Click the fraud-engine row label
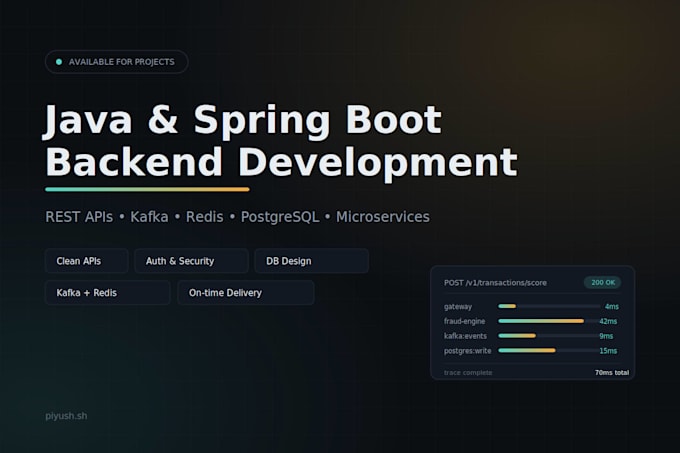This screenshot has height=453, width=680. click(464, 321)
